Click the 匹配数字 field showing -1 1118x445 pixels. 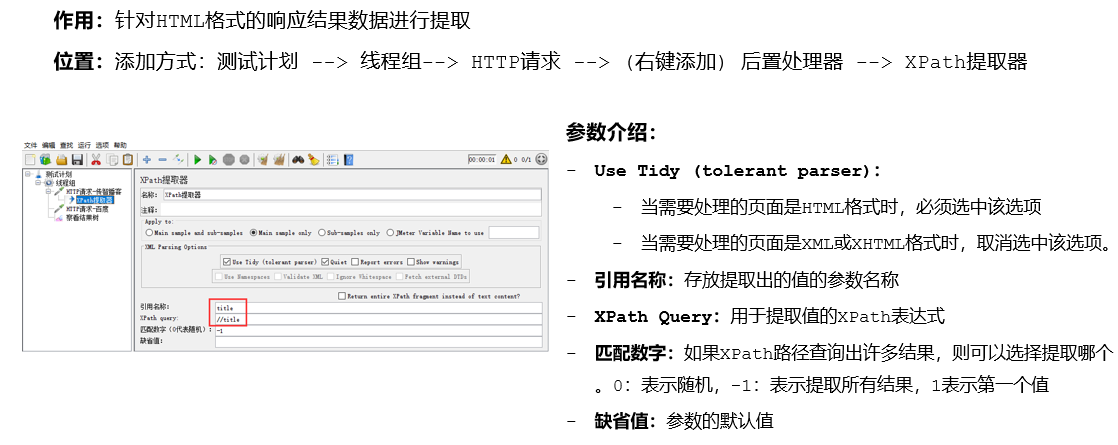click(379, 331)
